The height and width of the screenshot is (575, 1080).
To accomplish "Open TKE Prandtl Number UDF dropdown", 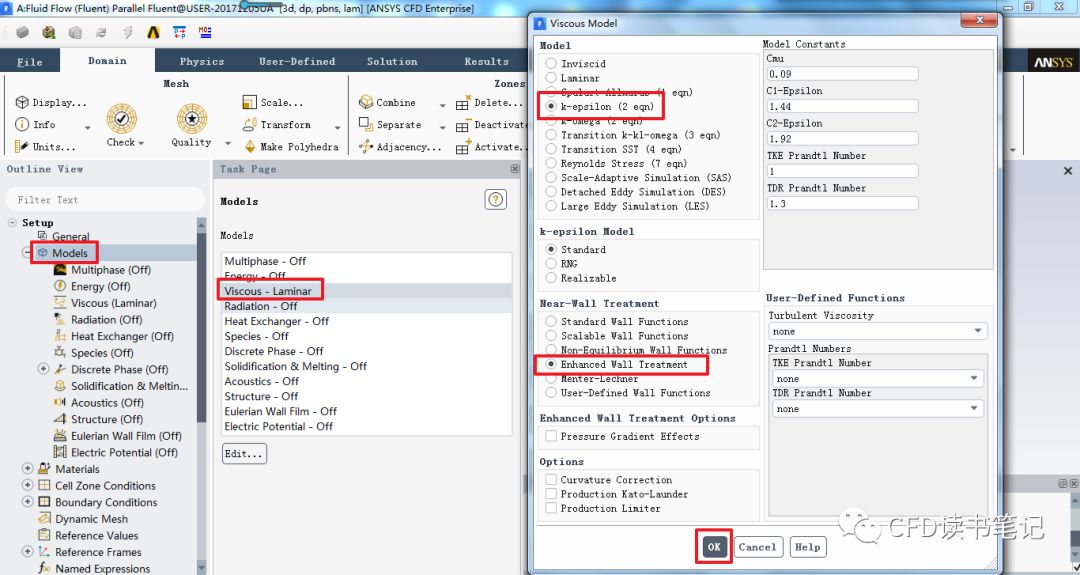I will (878, 378).
